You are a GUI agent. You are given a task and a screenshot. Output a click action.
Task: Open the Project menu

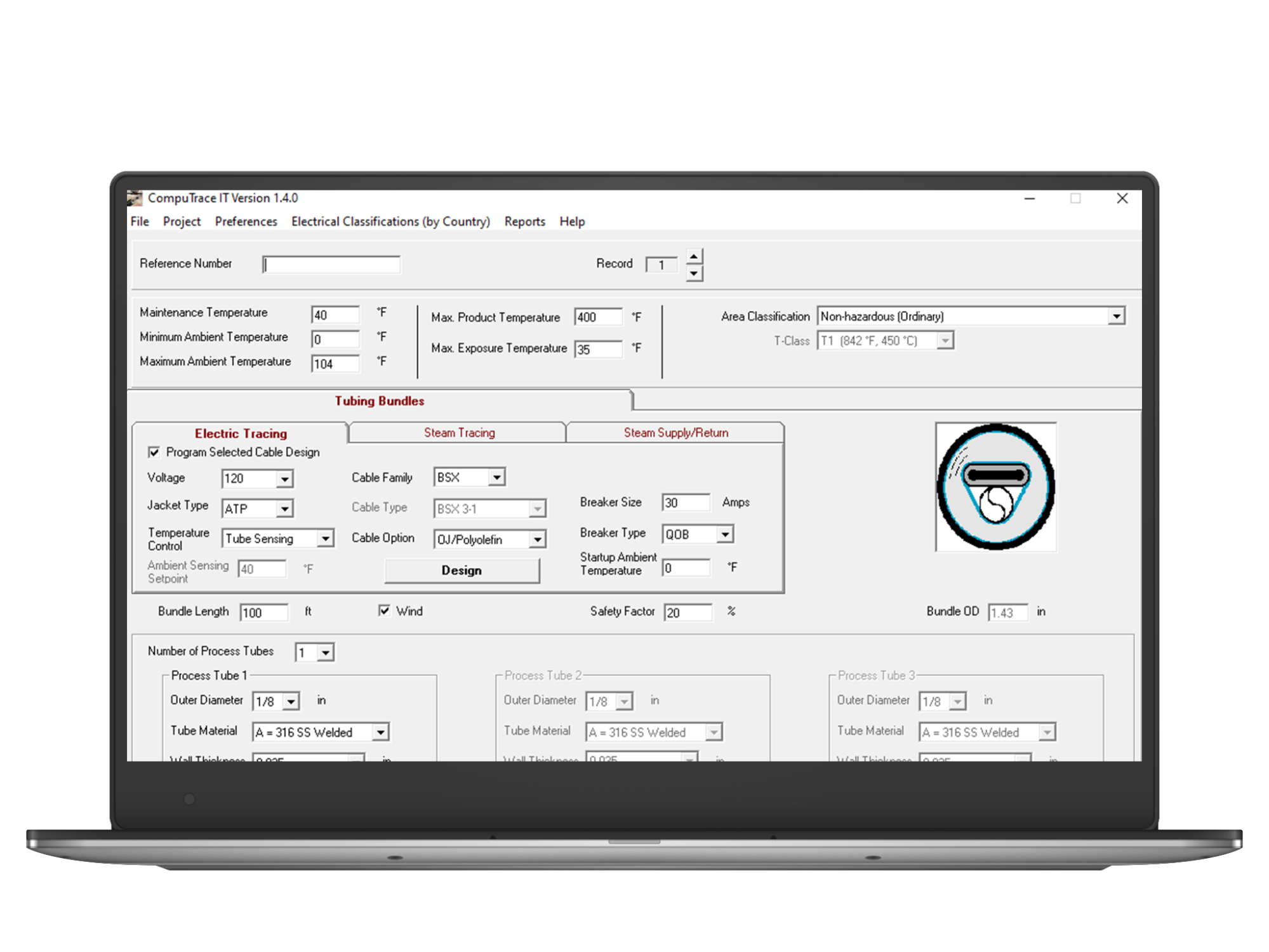182,221
